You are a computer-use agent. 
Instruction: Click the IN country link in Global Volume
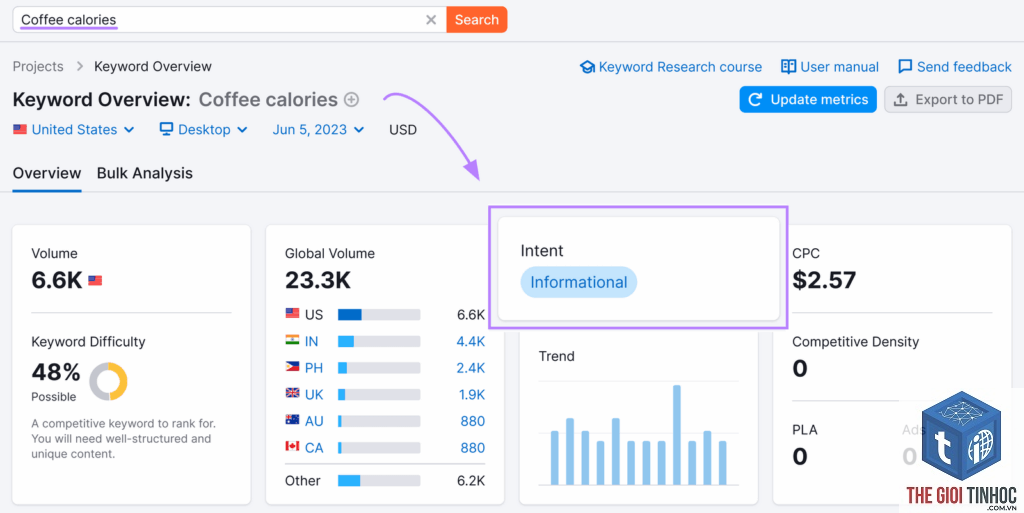coord(312,341)
